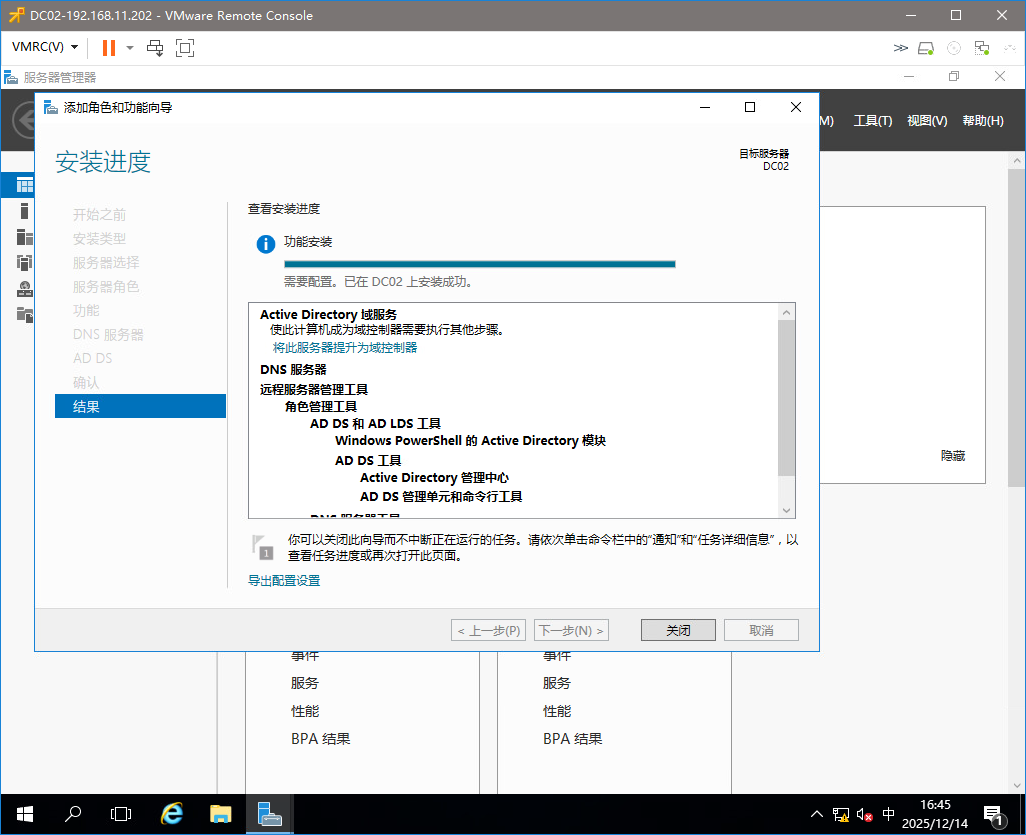Click the VMRC full screen icon

coord(185,48)
